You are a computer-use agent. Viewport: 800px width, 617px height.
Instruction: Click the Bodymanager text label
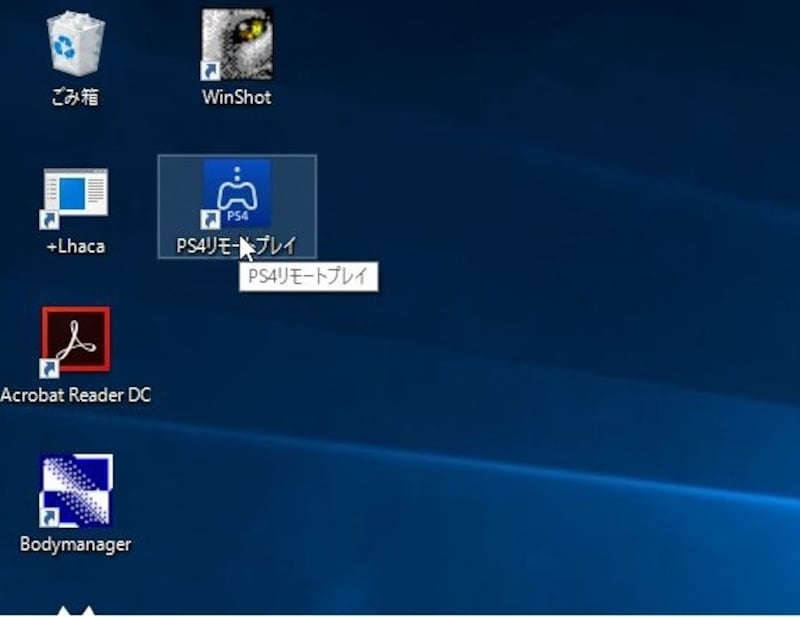point(76,545)
